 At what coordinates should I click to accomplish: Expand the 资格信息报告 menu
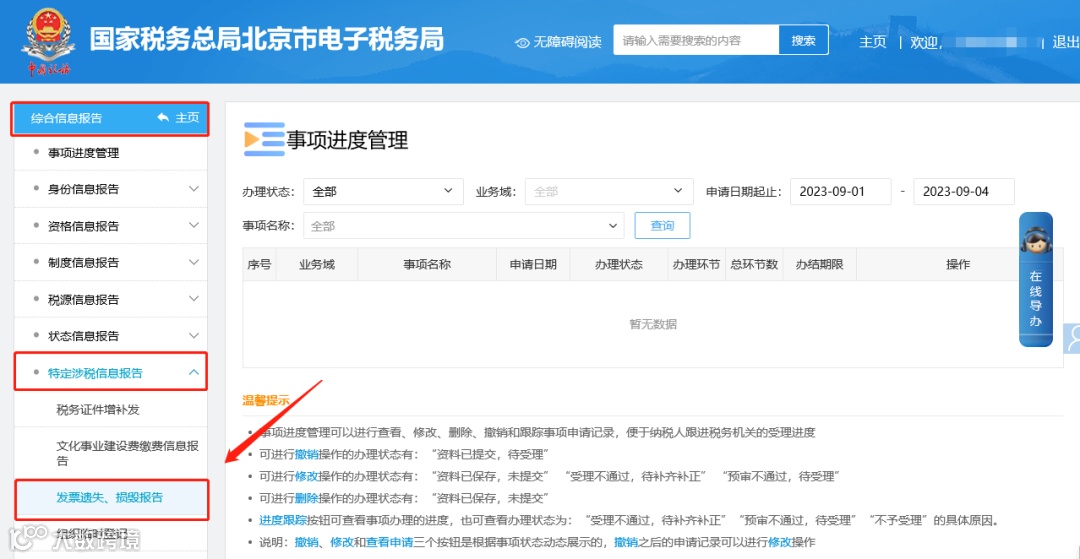coord(110,226)
